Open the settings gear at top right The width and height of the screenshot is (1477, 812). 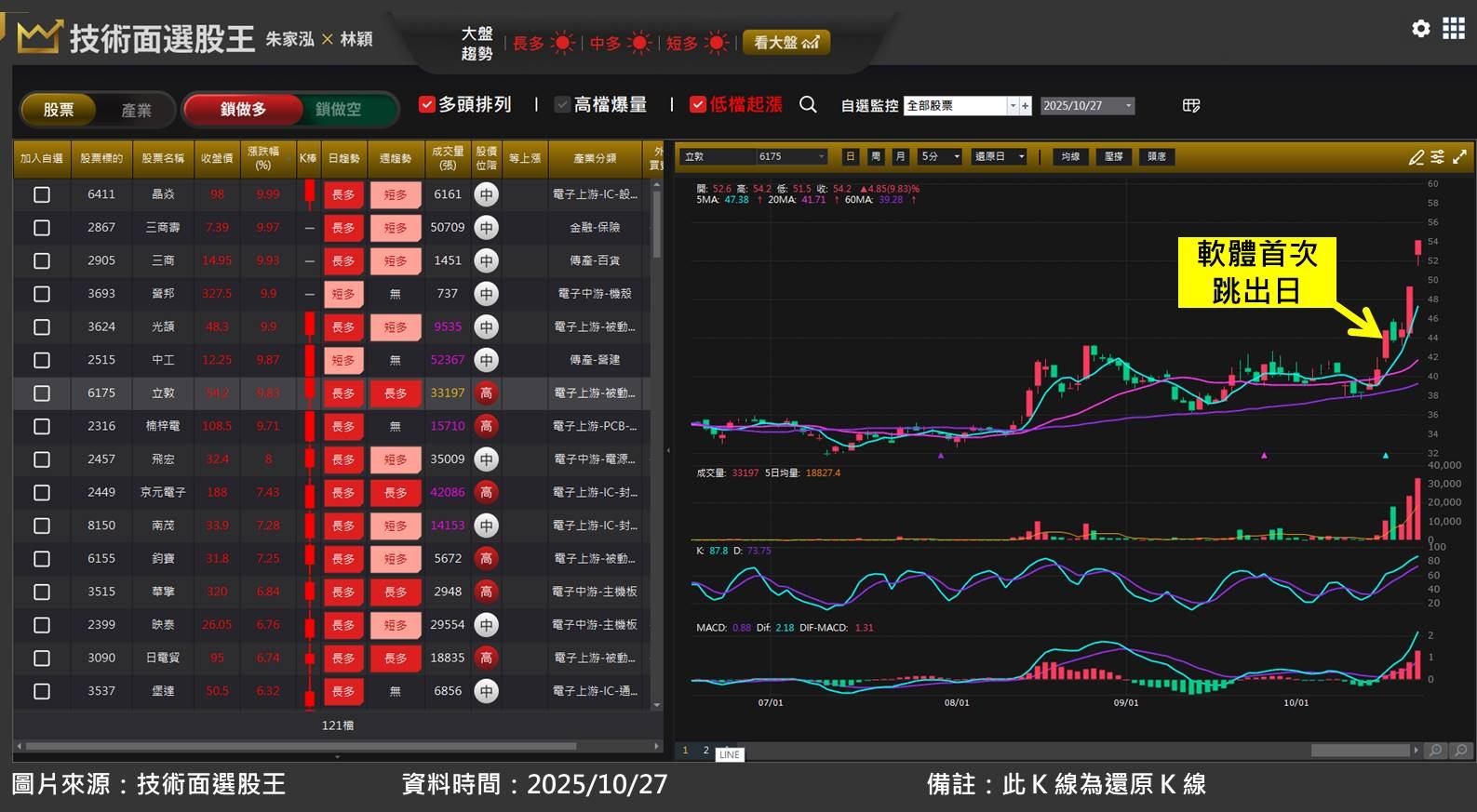click(x=1420, y=29)
